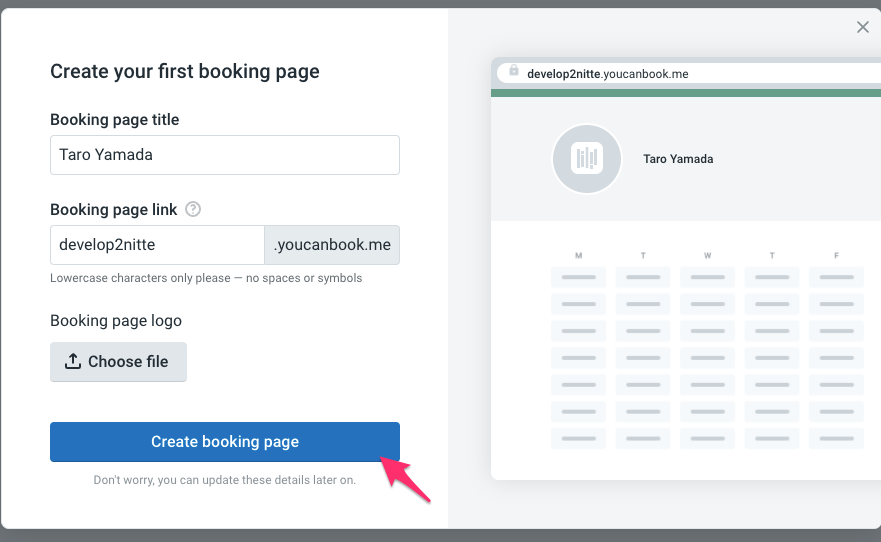Screen dimensions: 881x542
Task: Click the 'Lowercase characters only please' hint text
Action: click(206, 278)
